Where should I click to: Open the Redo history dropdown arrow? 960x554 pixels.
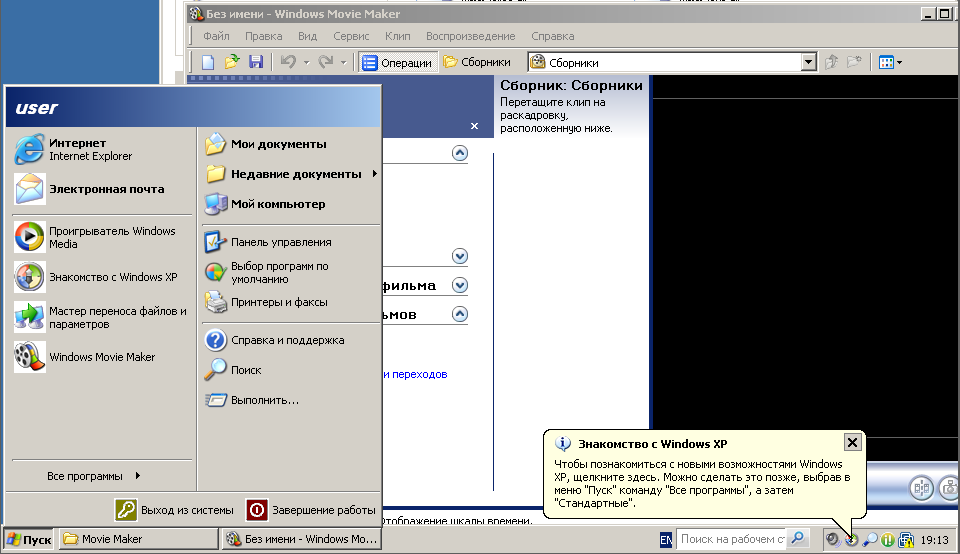point(343,62)
